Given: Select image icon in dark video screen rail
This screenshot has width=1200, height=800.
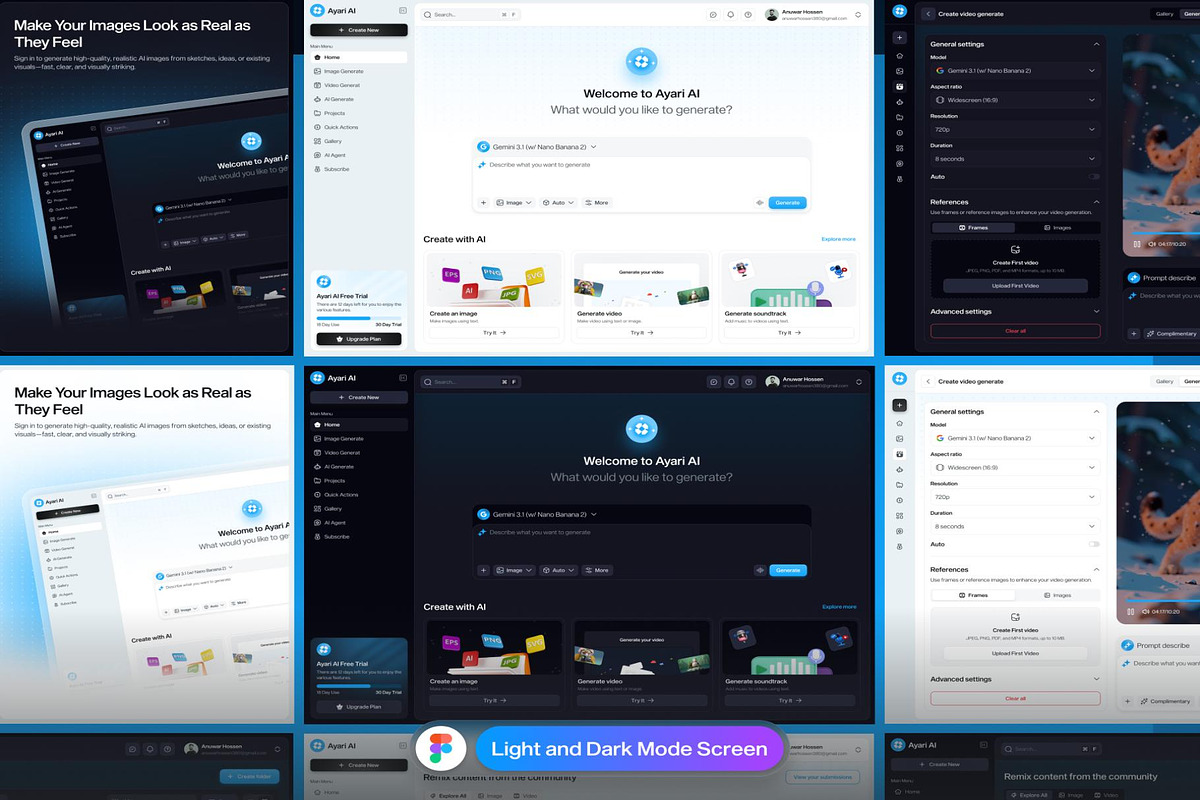Looking at the screenshot, I should (x=899, y=71).
